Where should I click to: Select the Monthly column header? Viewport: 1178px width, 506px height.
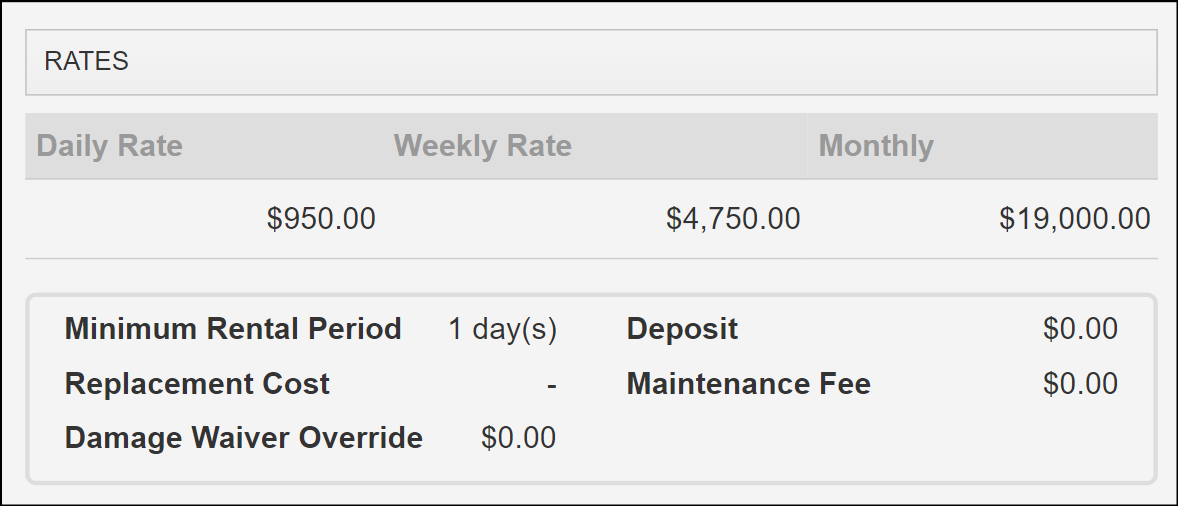(x=875, y=146)
